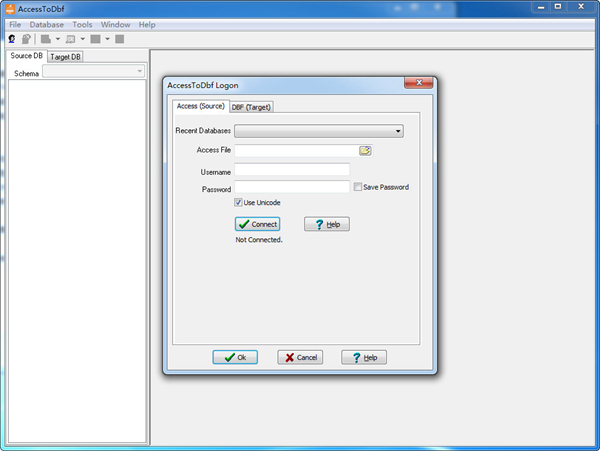Viewport: 600px width, 451px height.
Task: Click the disabled logoff icon in toolbar
Action: click(x=26, y=39)
